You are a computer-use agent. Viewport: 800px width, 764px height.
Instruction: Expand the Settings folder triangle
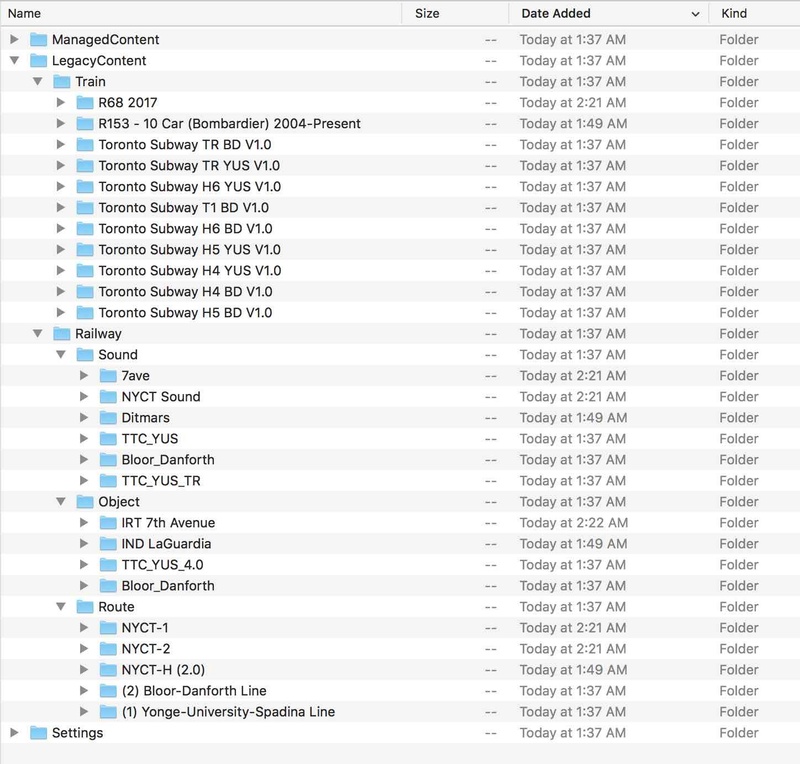coord(14,732)
